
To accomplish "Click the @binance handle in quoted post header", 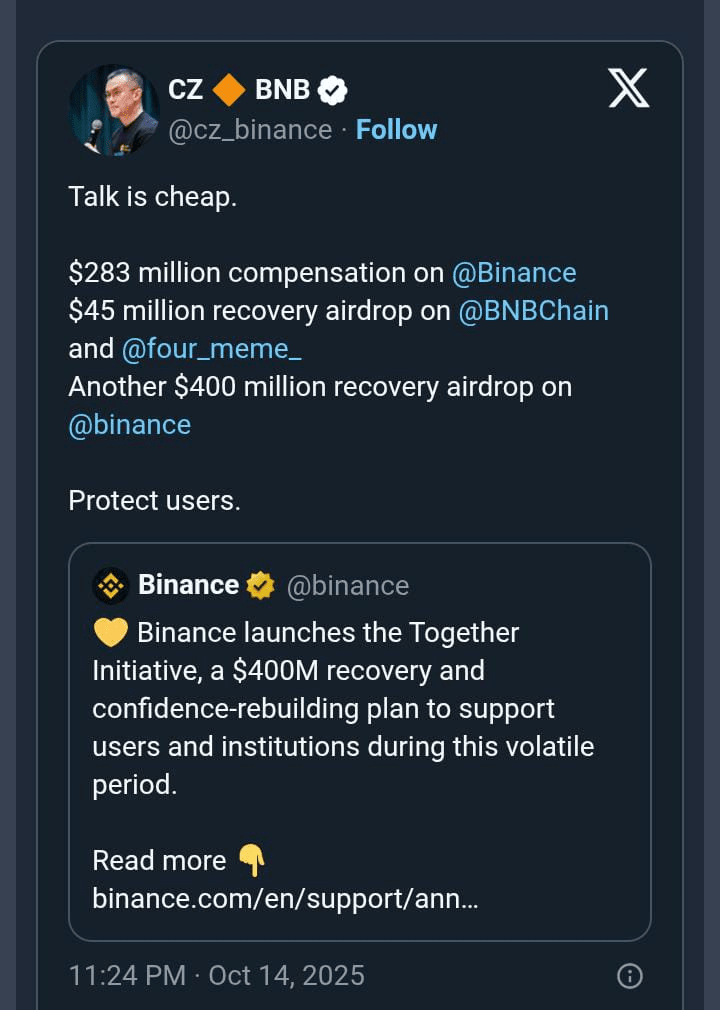I will pos(348,586).
